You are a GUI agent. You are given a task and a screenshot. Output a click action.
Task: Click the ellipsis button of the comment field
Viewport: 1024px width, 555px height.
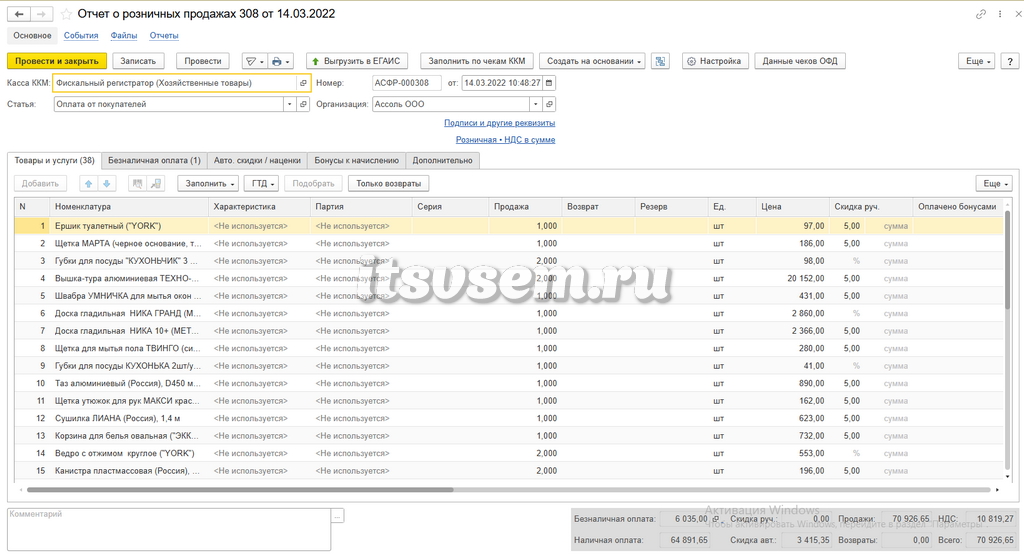tap(338, 516)
